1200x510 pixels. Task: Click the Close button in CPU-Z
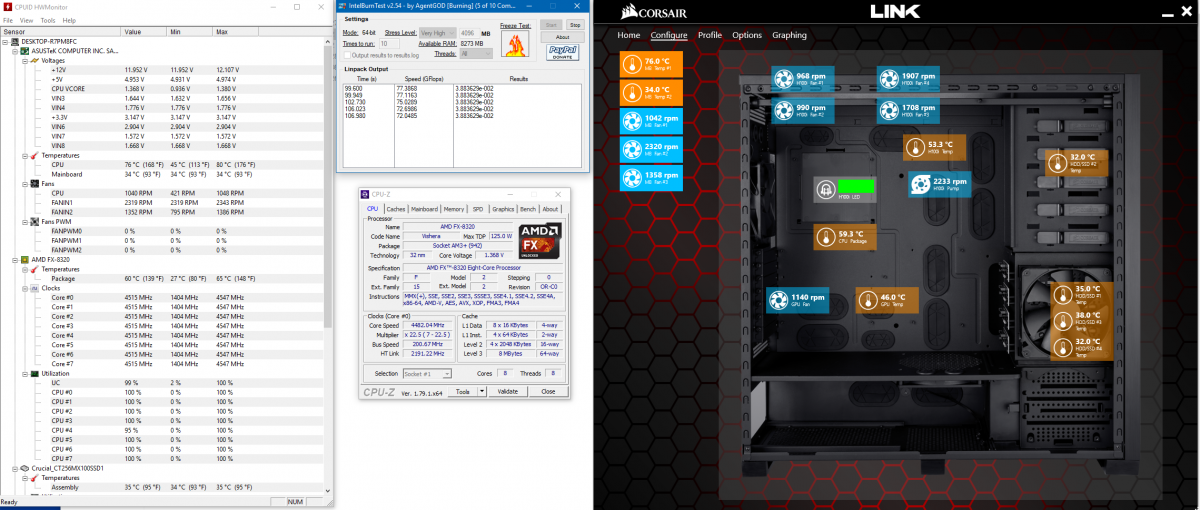point(549,392)
